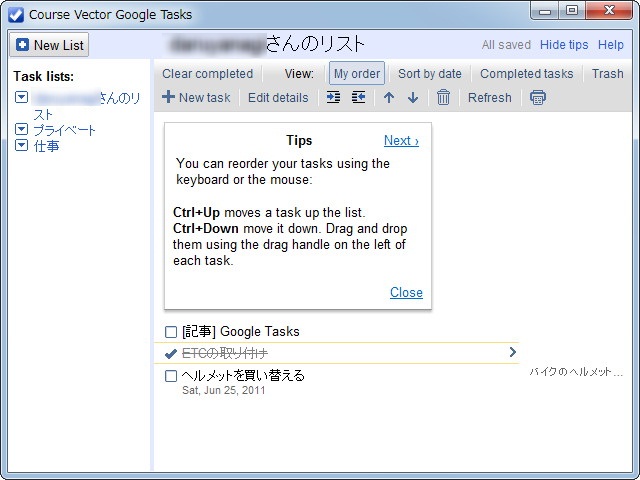Check the ヘルメットを買い替える checkbox

tap(171, 376)
